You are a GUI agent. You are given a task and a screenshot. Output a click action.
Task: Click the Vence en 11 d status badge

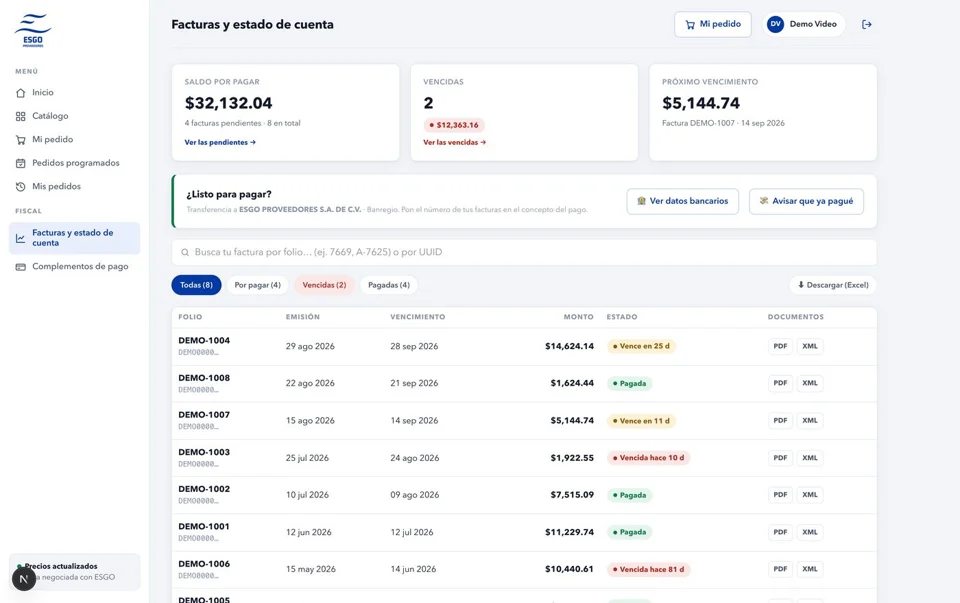641,421
